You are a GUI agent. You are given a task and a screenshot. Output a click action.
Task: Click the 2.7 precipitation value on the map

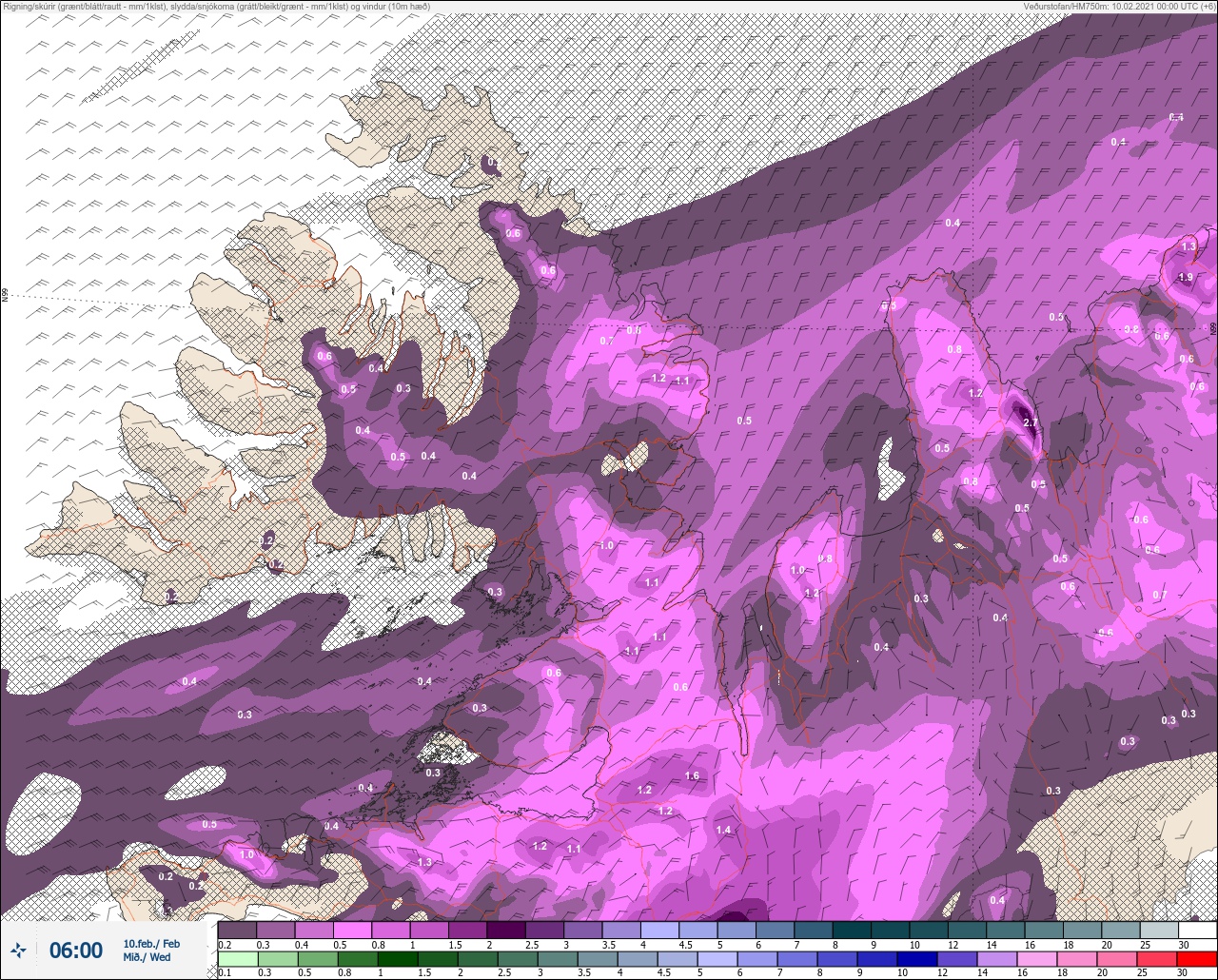pos(1030,422)
